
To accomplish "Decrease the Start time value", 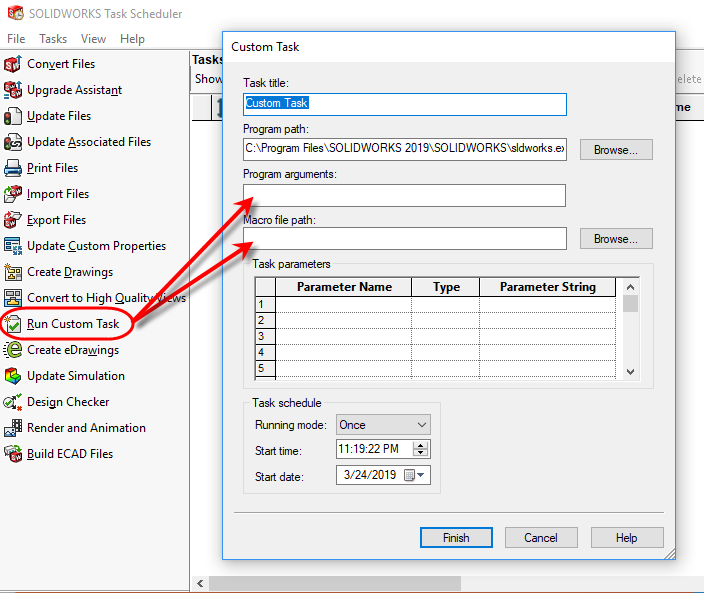I will 421,452.
